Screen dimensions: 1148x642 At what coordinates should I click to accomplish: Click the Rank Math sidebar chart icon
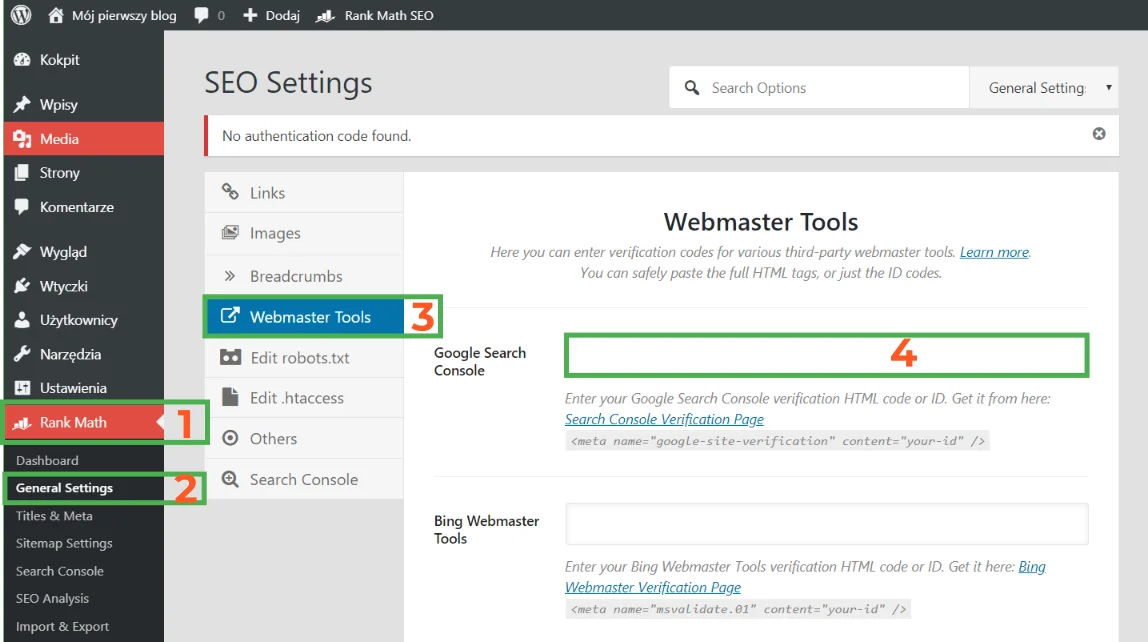click(22, 422)
